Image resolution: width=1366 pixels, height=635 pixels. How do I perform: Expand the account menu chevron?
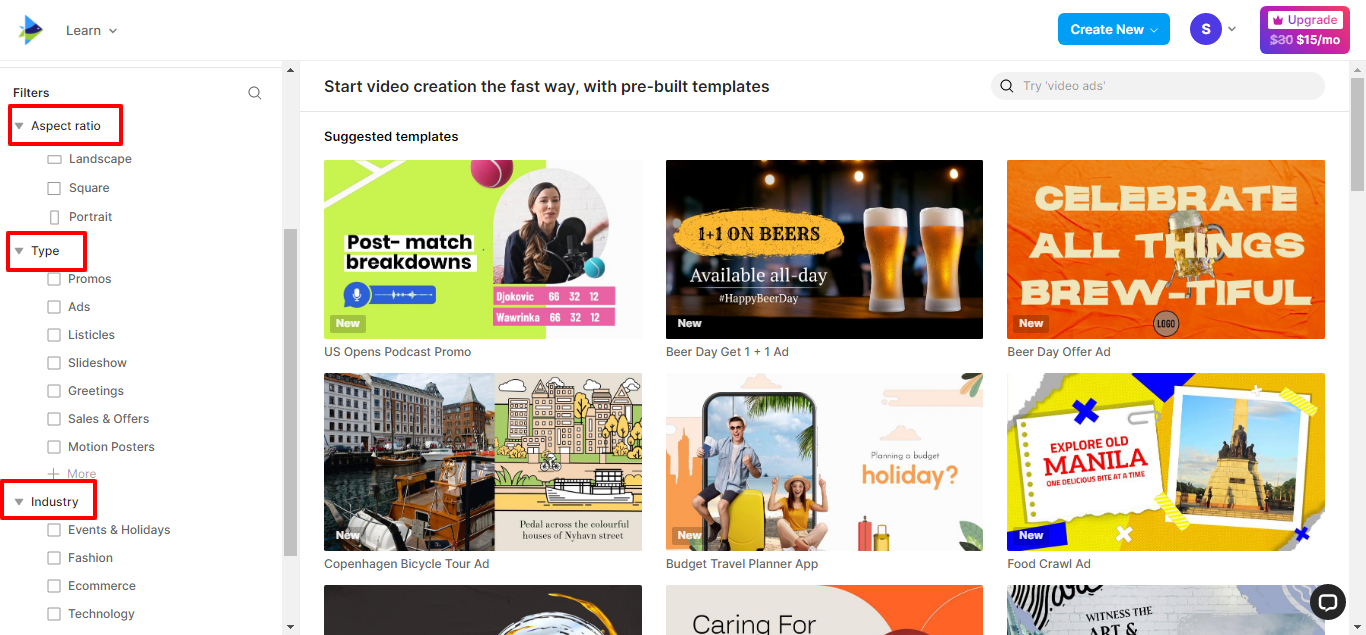pos(1232,29)
